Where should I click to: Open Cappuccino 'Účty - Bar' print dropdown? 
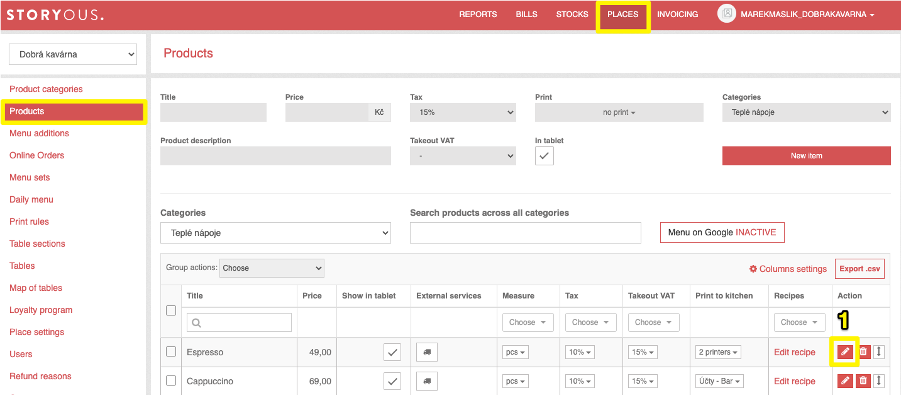pos(719,380)
